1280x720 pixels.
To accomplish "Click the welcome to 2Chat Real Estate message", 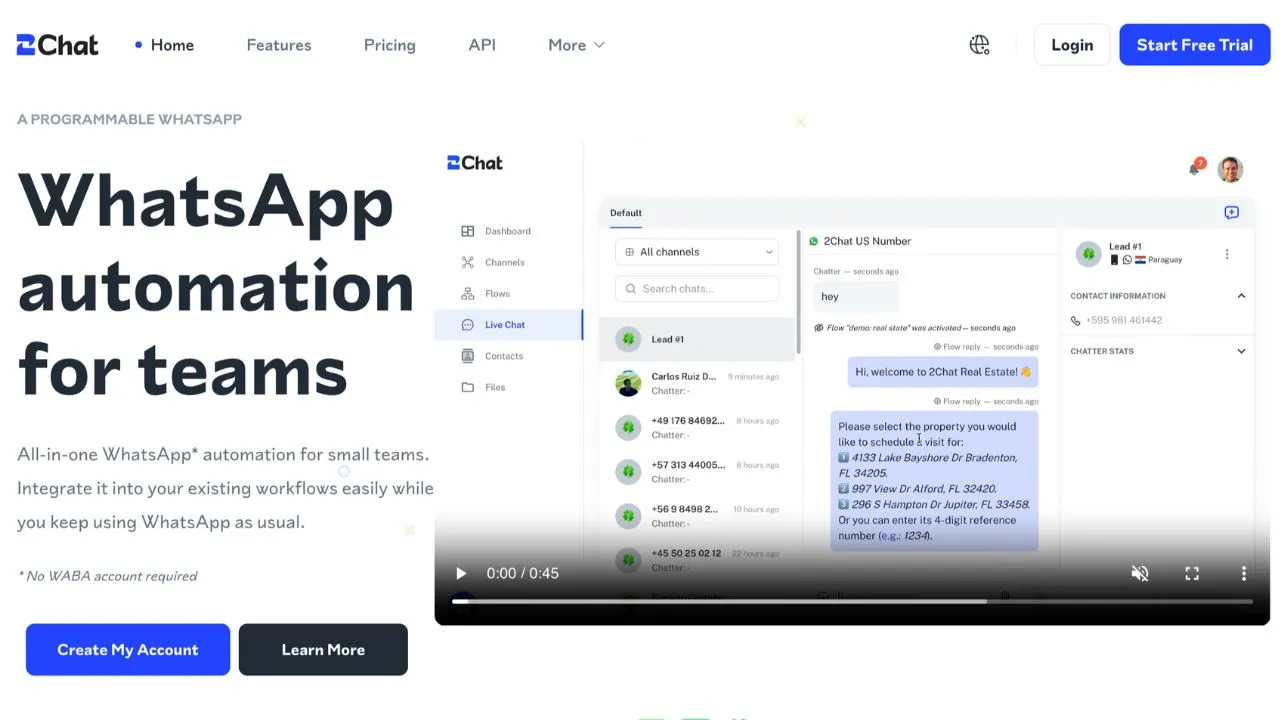I will (x=943, y=372).
